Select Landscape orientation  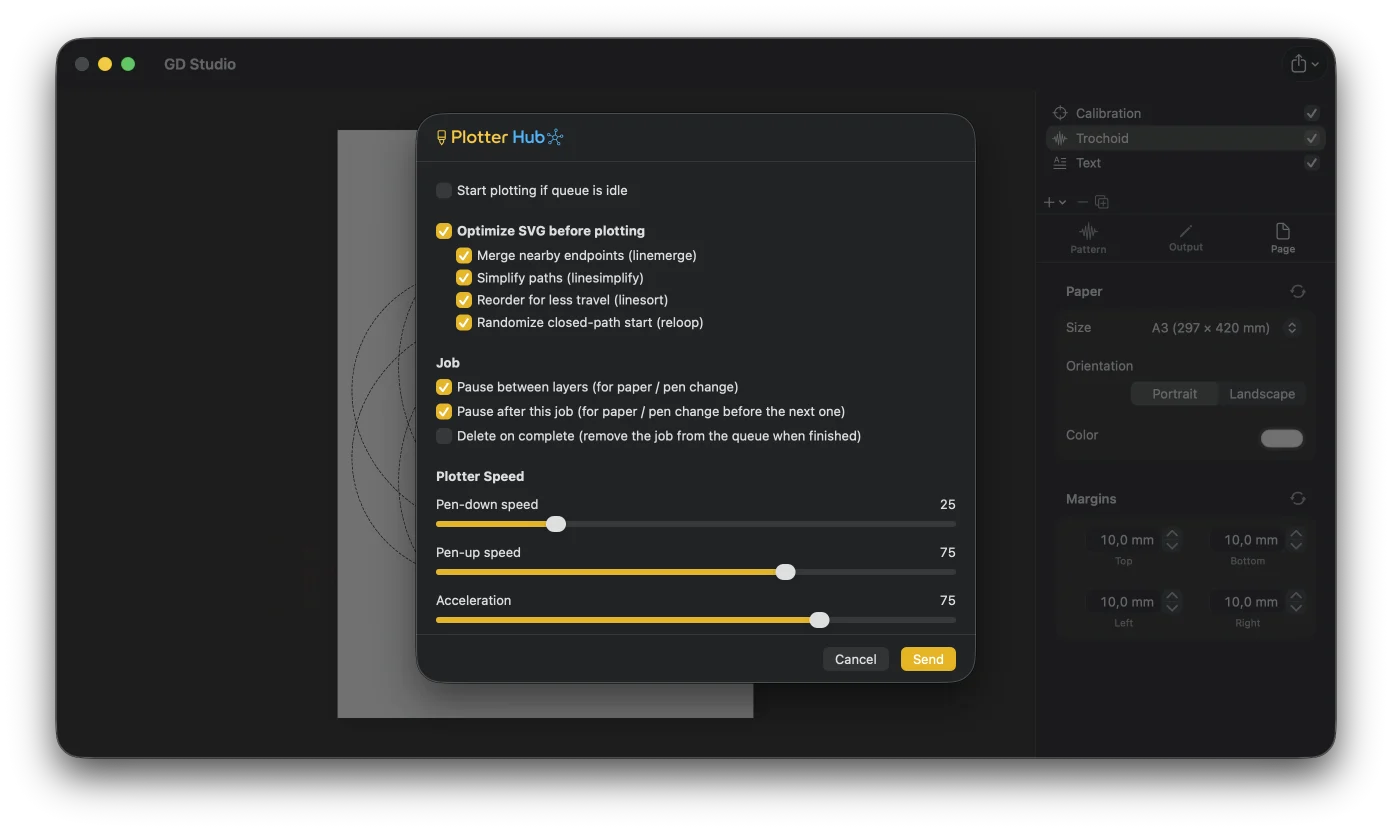tap(1262, 394)
